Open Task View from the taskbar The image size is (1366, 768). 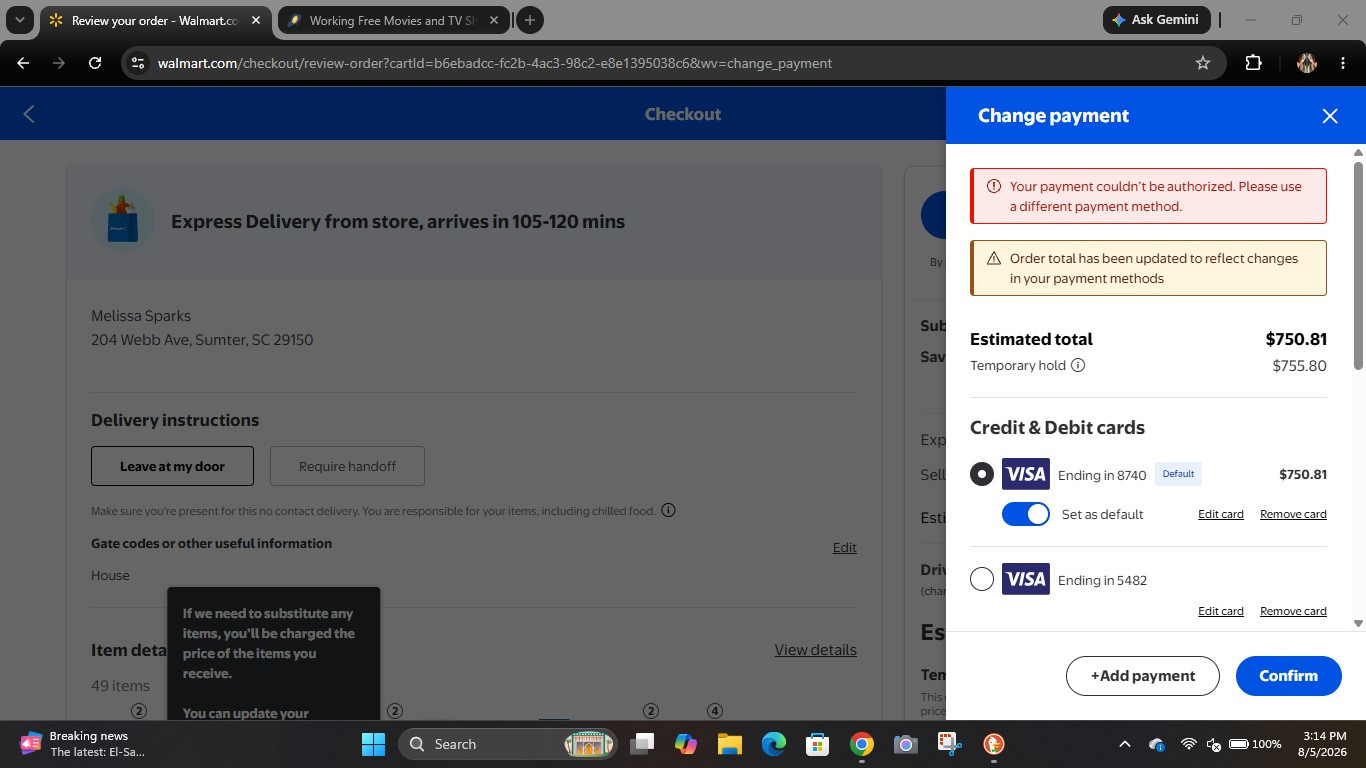pyautogui.click(x=642, y=744)
